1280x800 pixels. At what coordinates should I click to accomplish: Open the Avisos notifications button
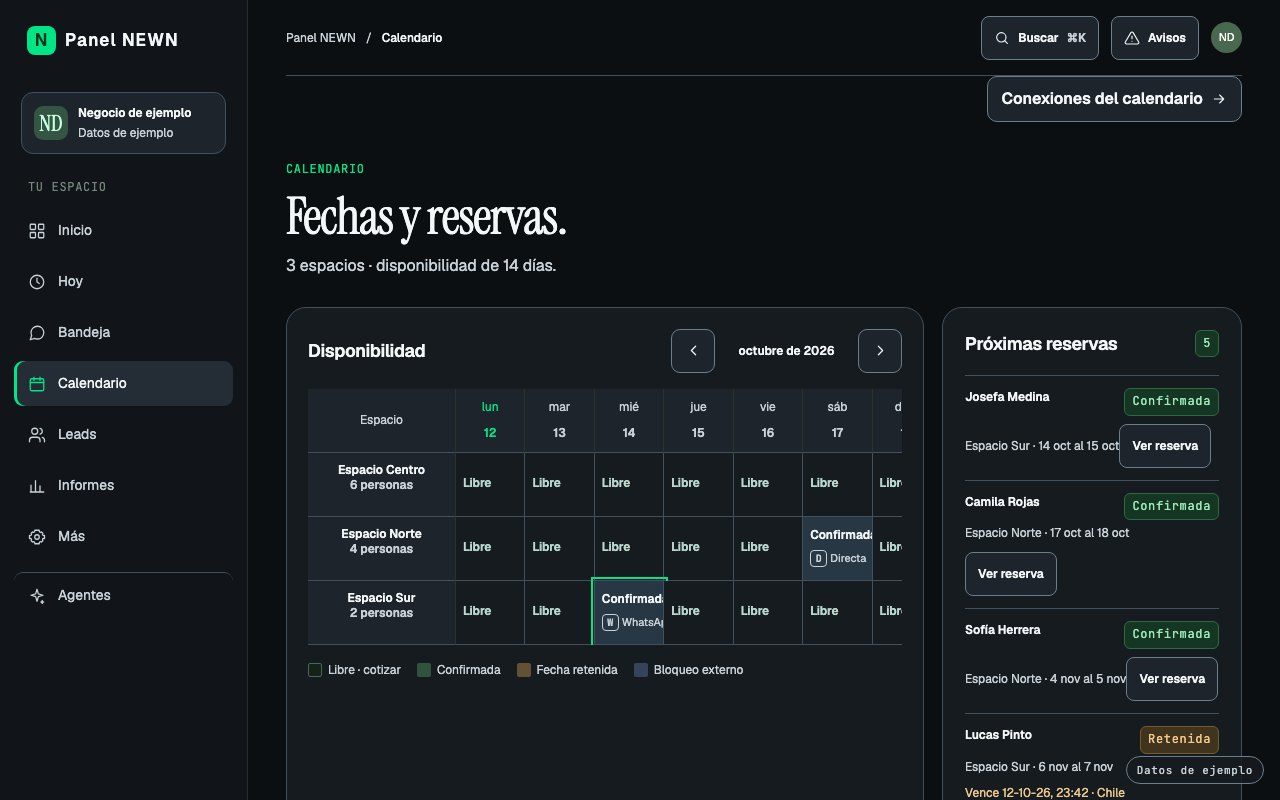(1155, 38)
